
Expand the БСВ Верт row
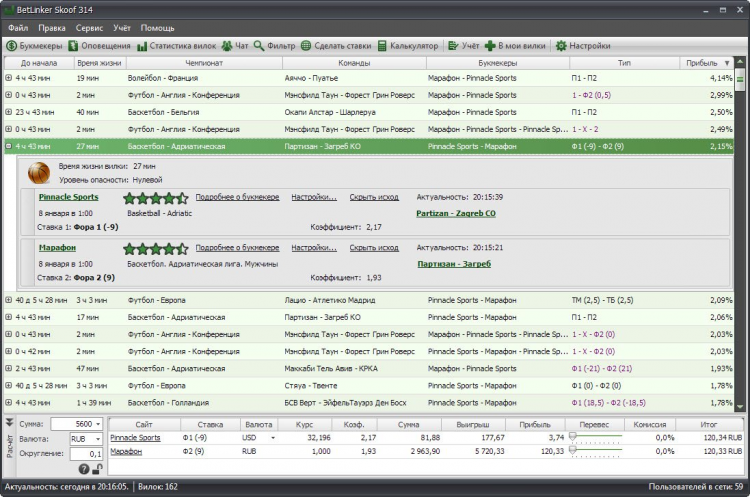[8, 402]
